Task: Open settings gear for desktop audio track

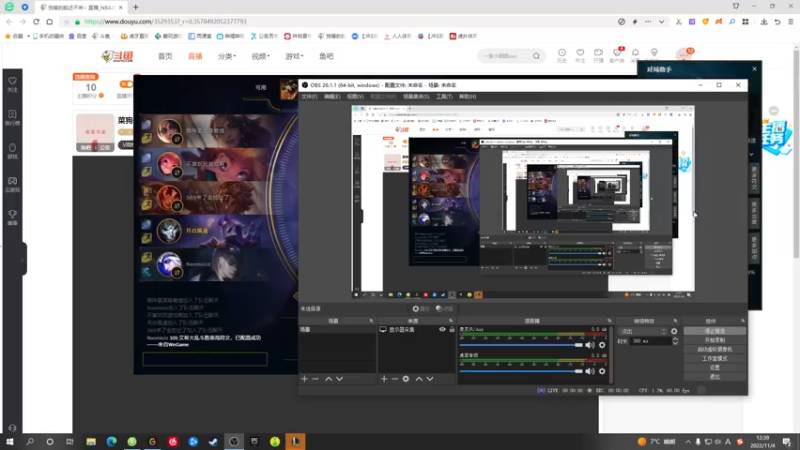Action: 602,371
